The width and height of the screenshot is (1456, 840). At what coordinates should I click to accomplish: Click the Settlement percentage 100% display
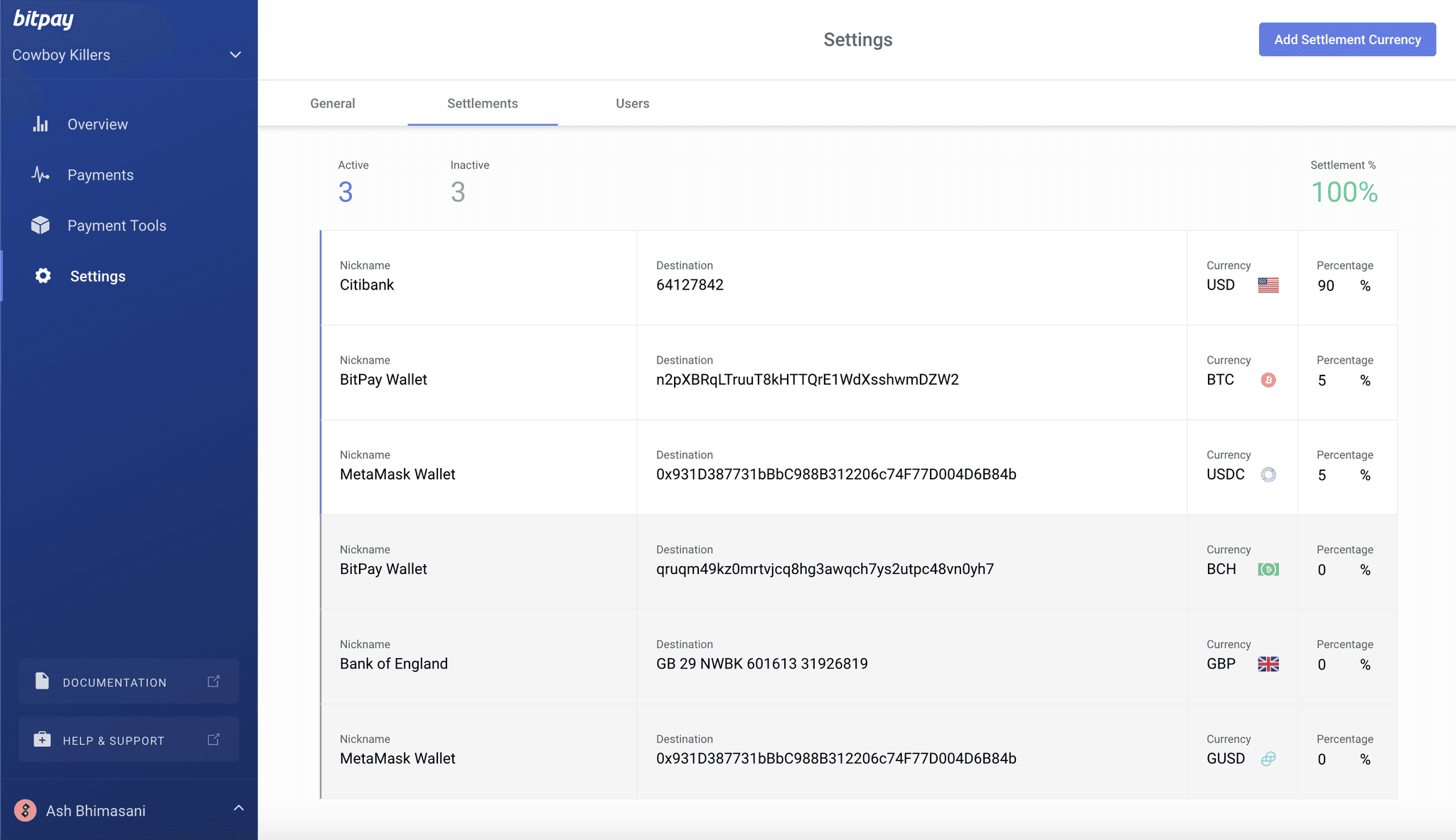coord(1345,192)
